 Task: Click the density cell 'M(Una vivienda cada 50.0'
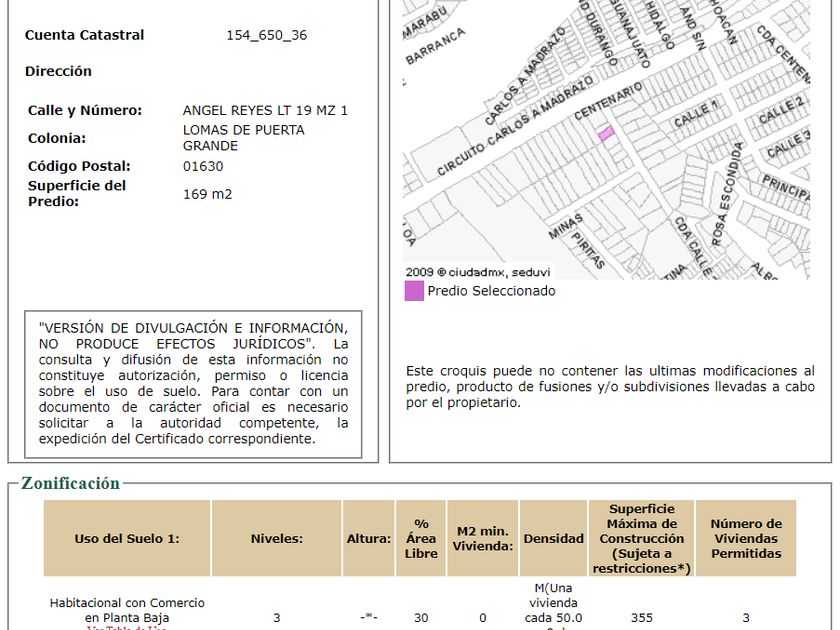click(553, 603)
